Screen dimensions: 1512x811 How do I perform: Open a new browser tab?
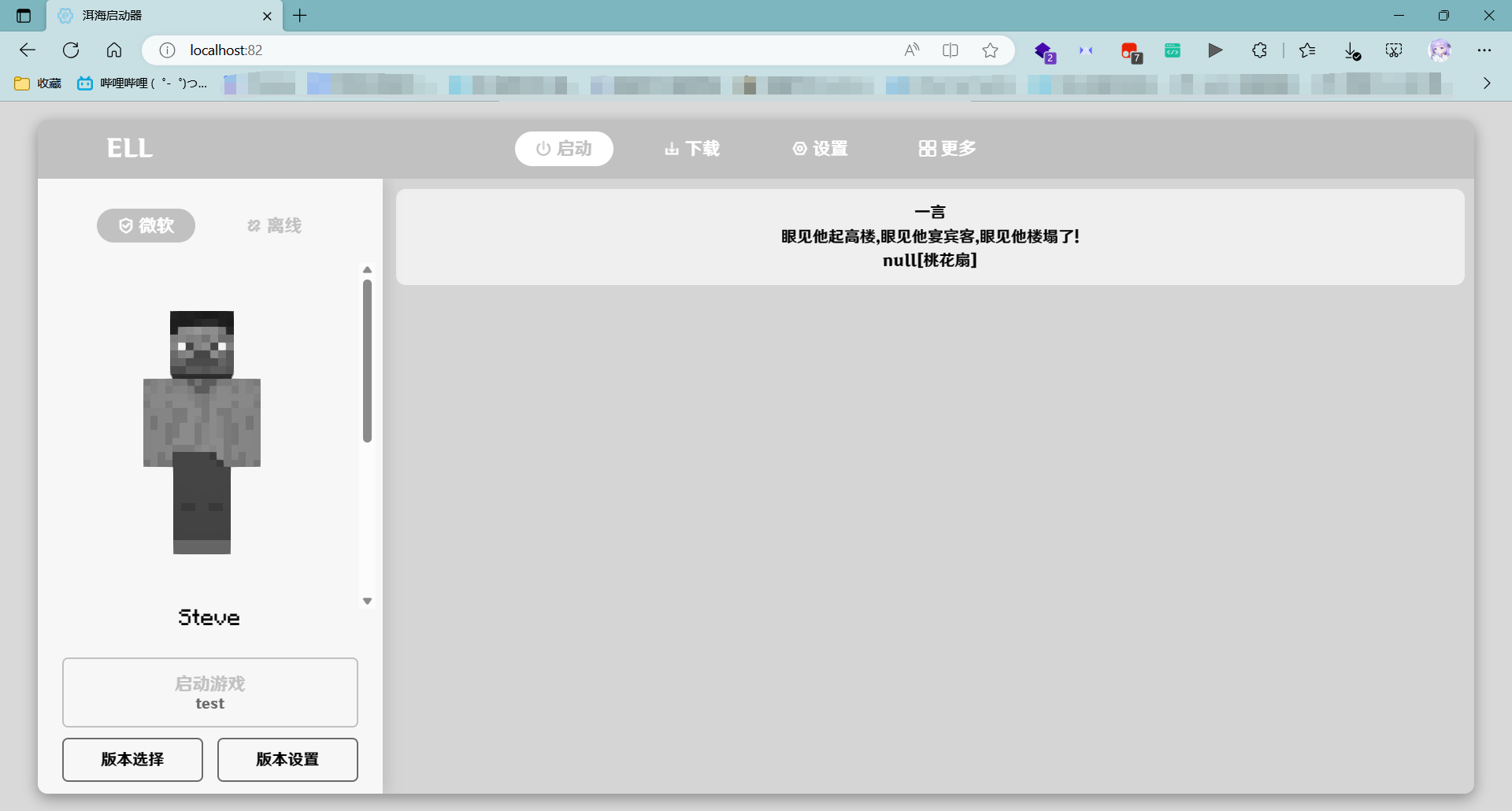pos(300,16)
